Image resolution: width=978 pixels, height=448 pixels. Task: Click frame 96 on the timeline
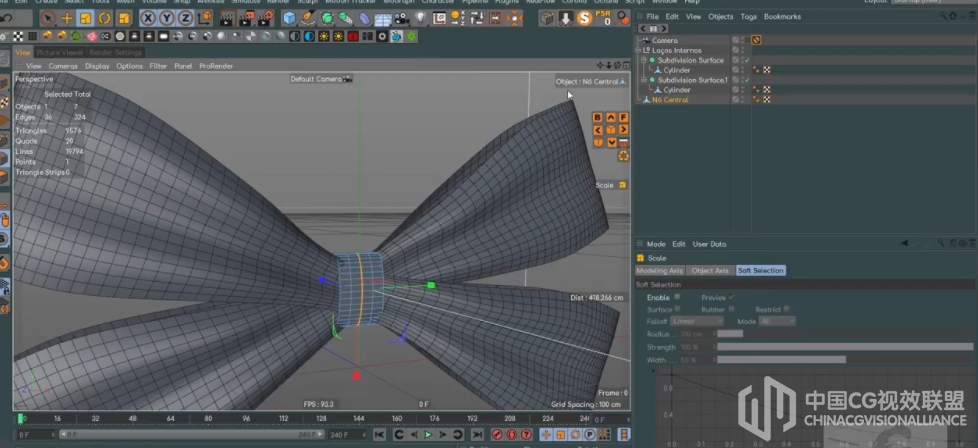[x=246, y=419]
